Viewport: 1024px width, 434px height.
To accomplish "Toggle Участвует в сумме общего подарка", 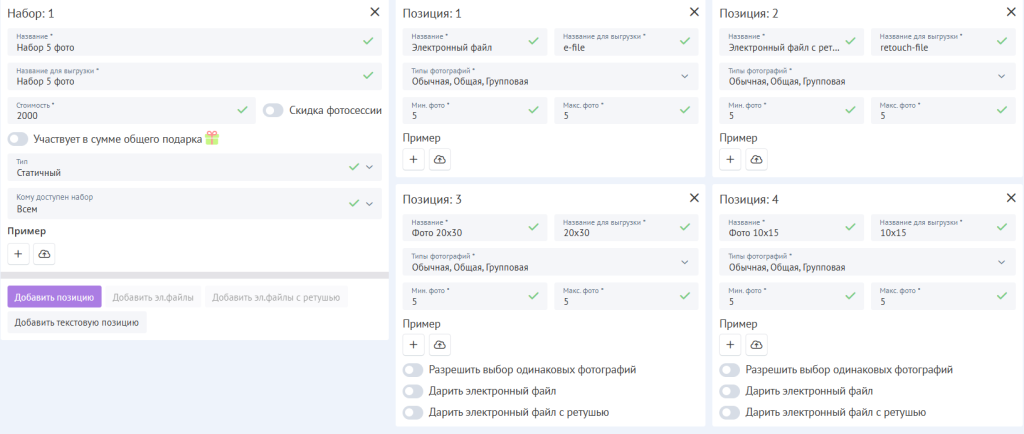I will coord(18,139).
